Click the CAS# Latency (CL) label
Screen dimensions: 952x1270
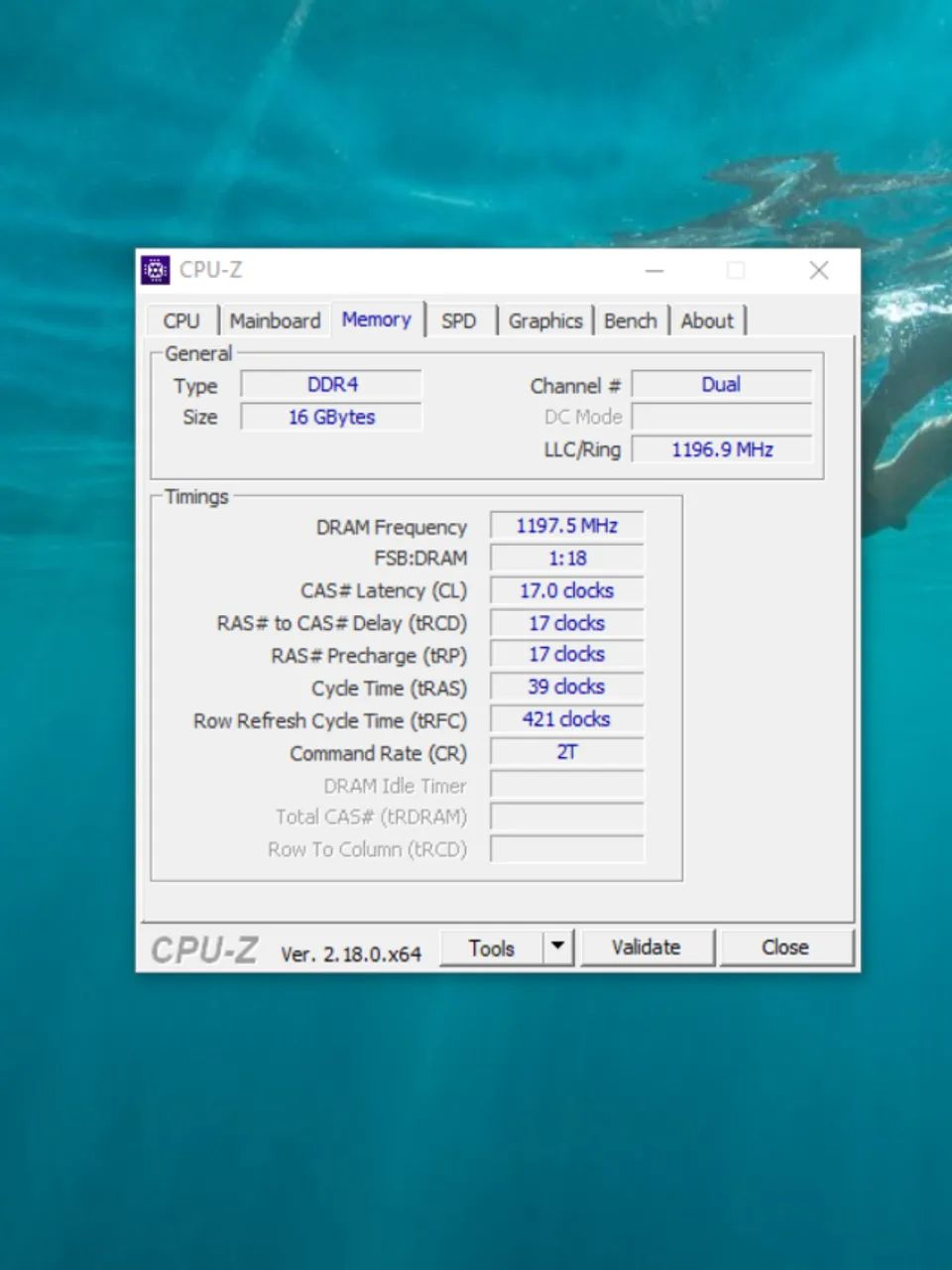(x=384, y=591)
